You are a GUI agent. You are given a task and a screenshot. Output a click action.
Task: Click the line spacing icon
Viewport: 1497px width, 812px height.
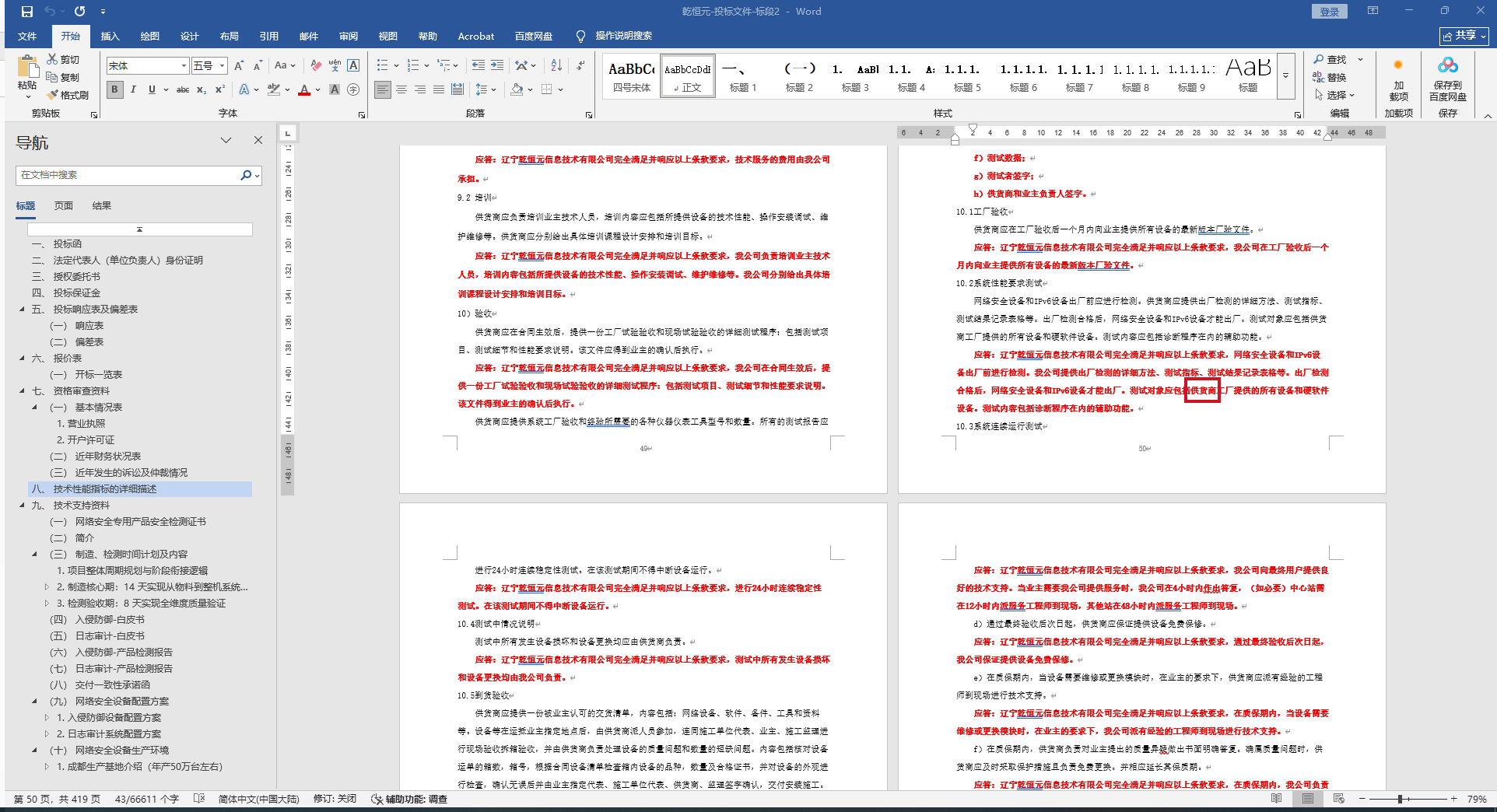point(482,89)
